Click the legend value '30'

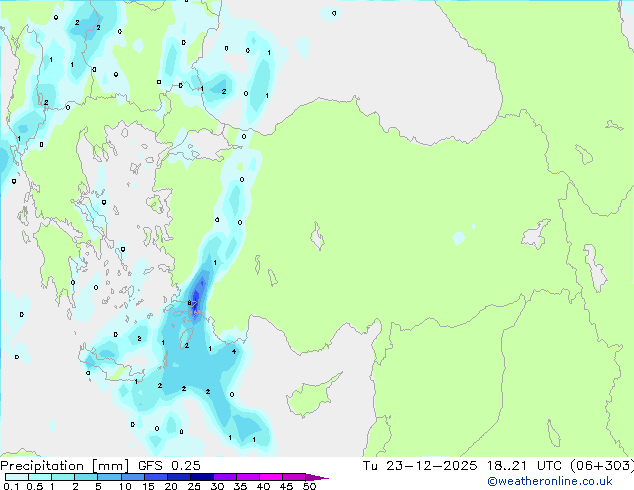click(x=217, y=486)
